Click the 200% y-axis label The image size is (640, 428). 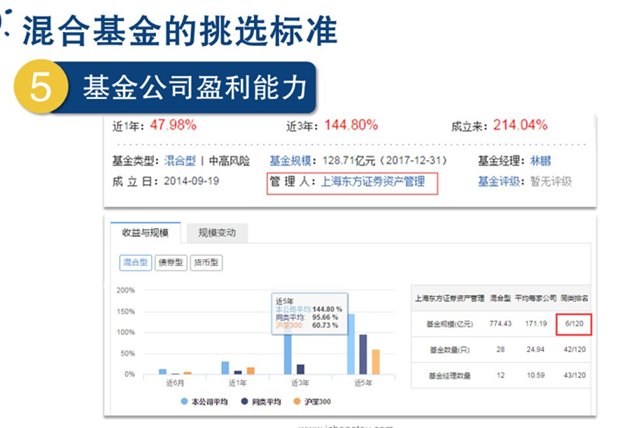125,290
